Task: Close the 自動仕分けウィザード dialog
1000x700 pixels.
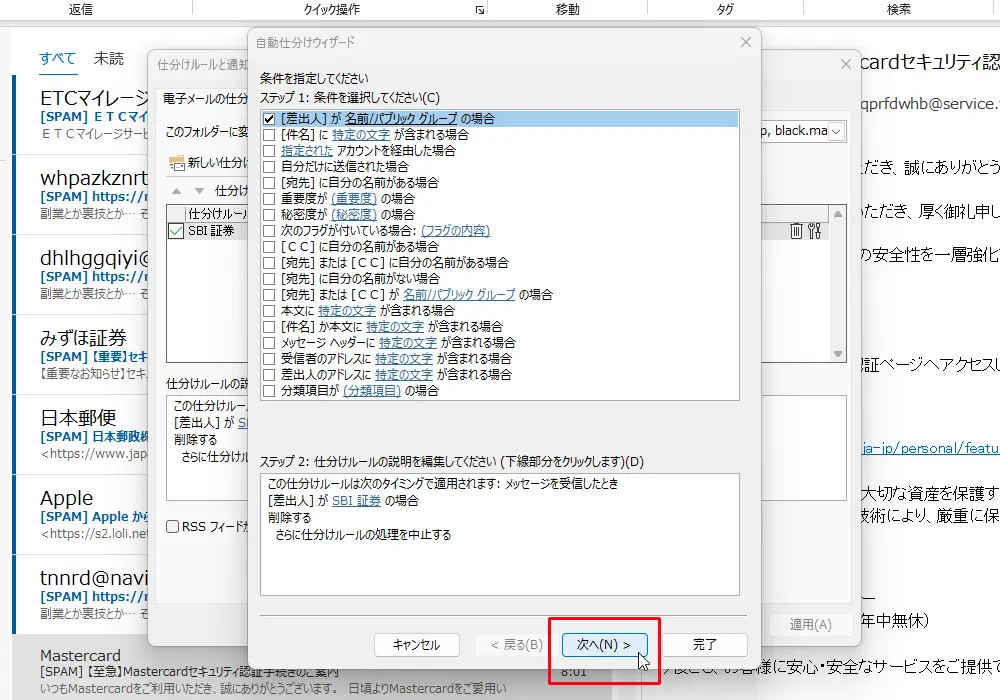Action: tap(746, 42)
